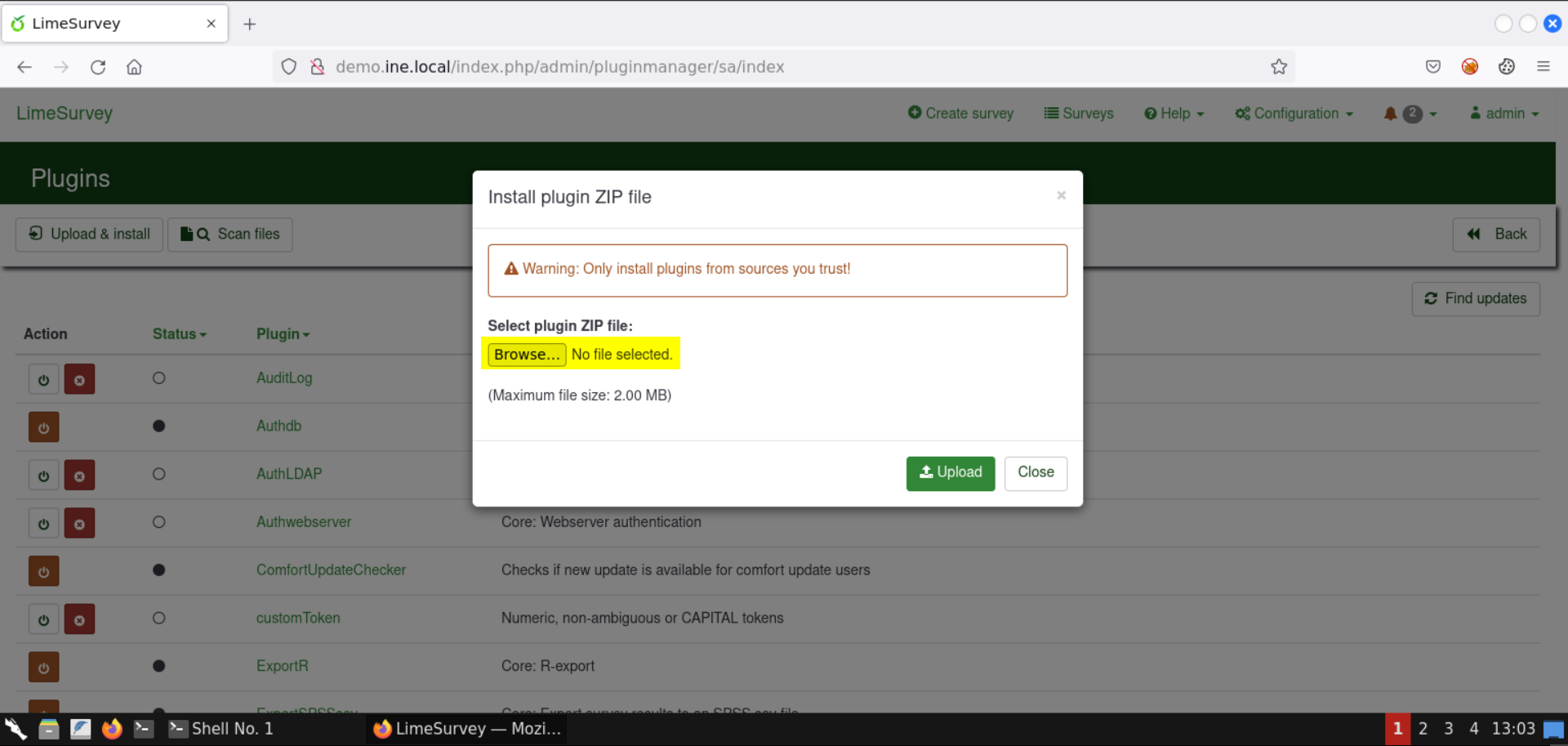Click the Back button

point(1496,235)
